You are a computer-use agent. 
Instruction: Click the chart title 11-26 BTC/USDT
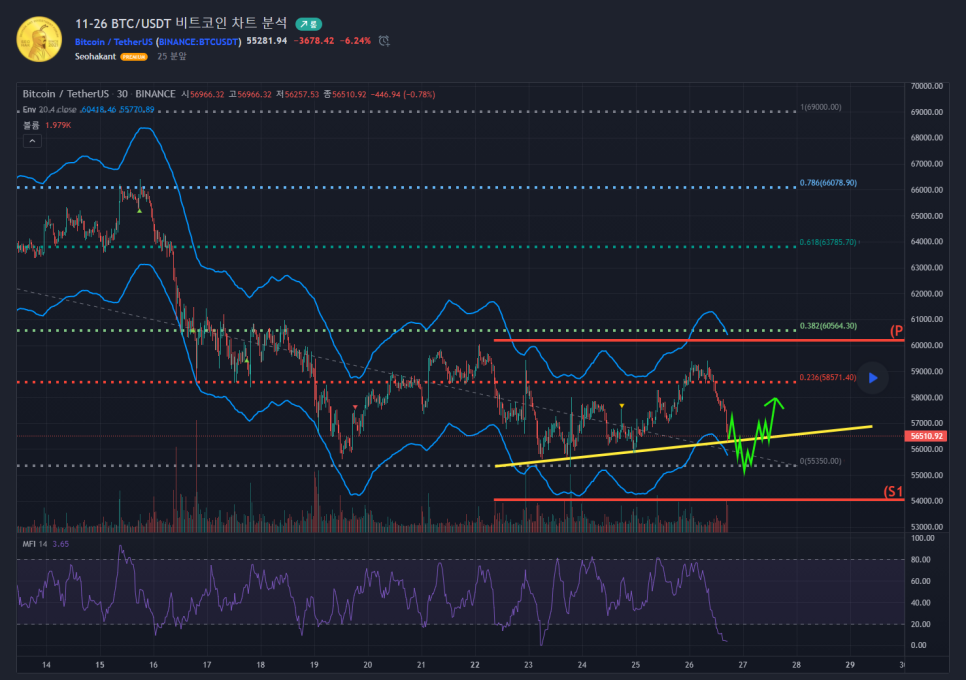181,22
